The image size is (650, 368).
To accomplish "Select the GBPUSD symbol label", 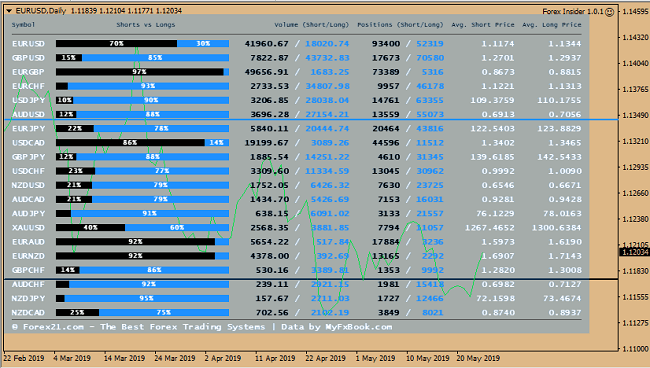I will click(x=28, y=58).
